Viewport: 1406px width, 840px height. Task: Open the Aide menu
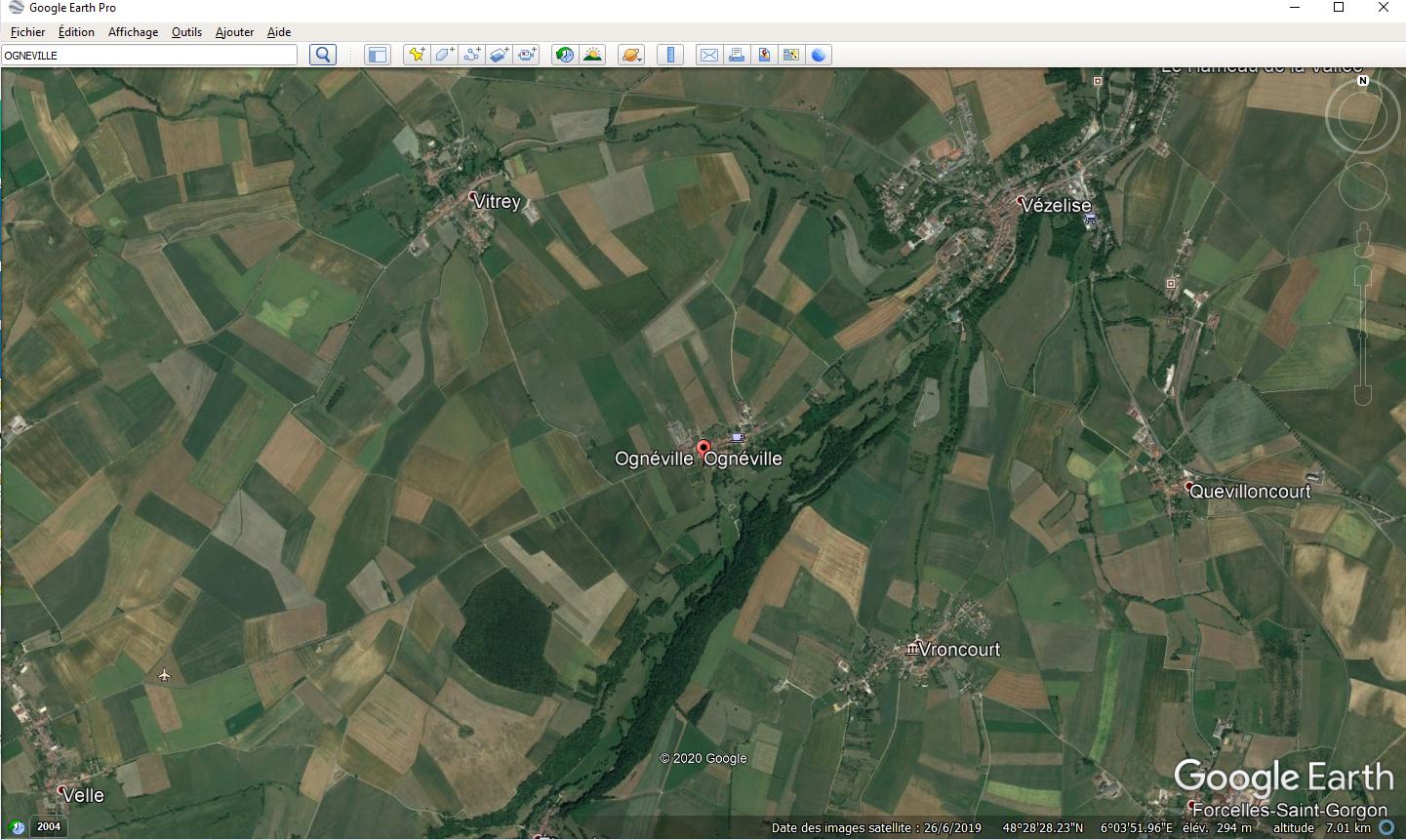tap(279, 32)
